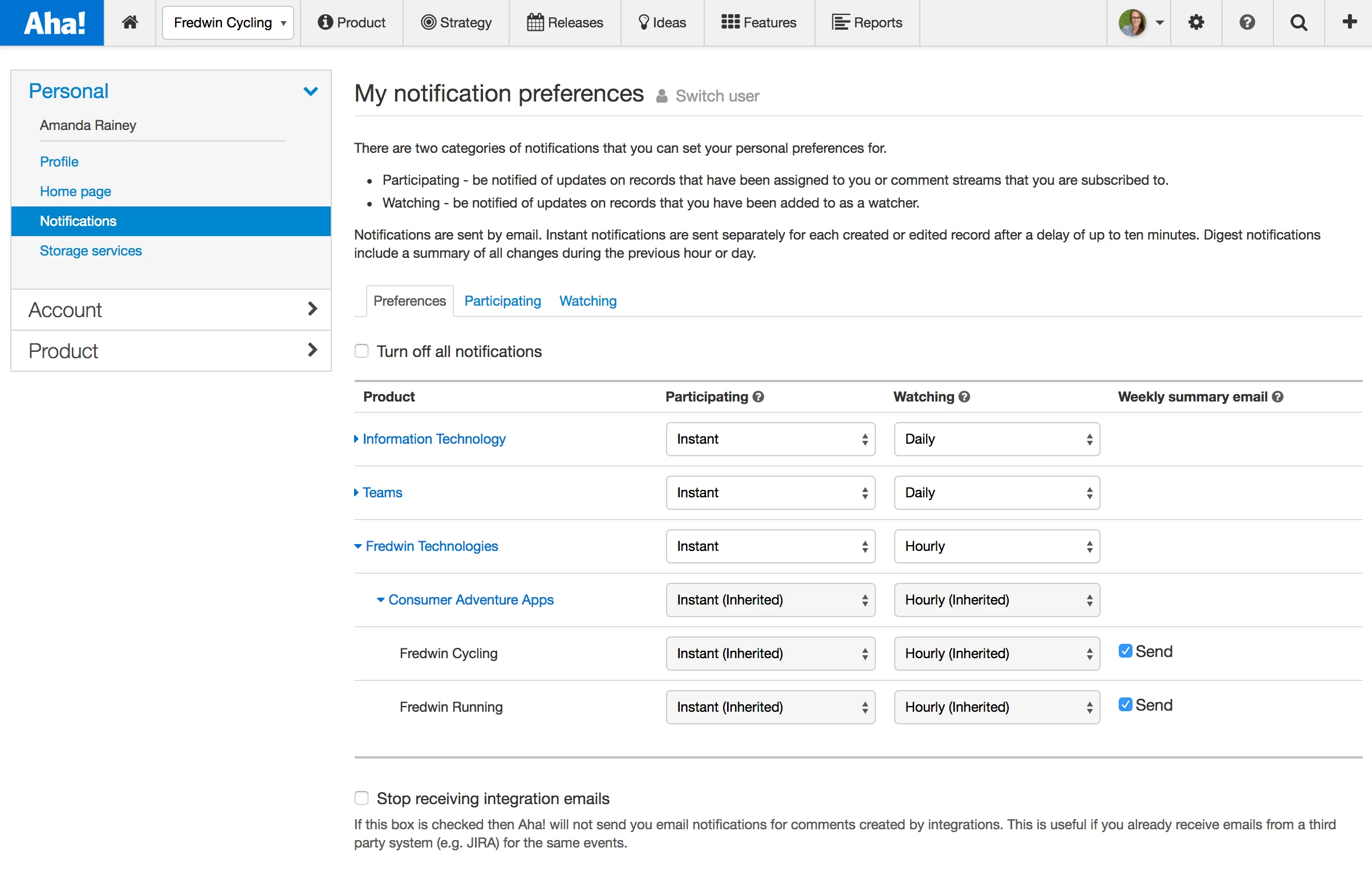Open the Releases menu
This screenshot has width=1372, height=884.
pyautogui.click(x=565, y=22)
